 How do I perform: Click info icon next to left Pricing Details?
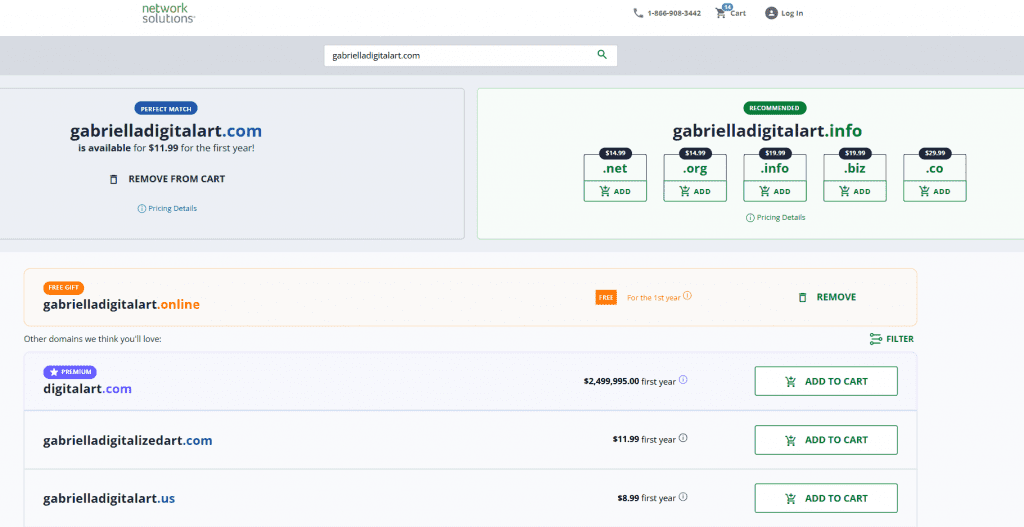tap(142, 209)
